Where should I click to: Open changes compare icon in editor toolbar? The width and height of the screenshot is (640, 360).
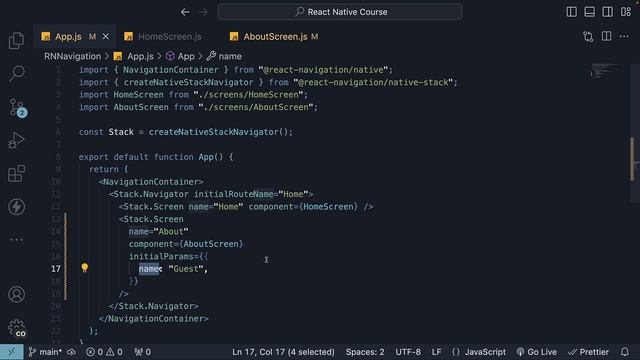click(588, 37)
